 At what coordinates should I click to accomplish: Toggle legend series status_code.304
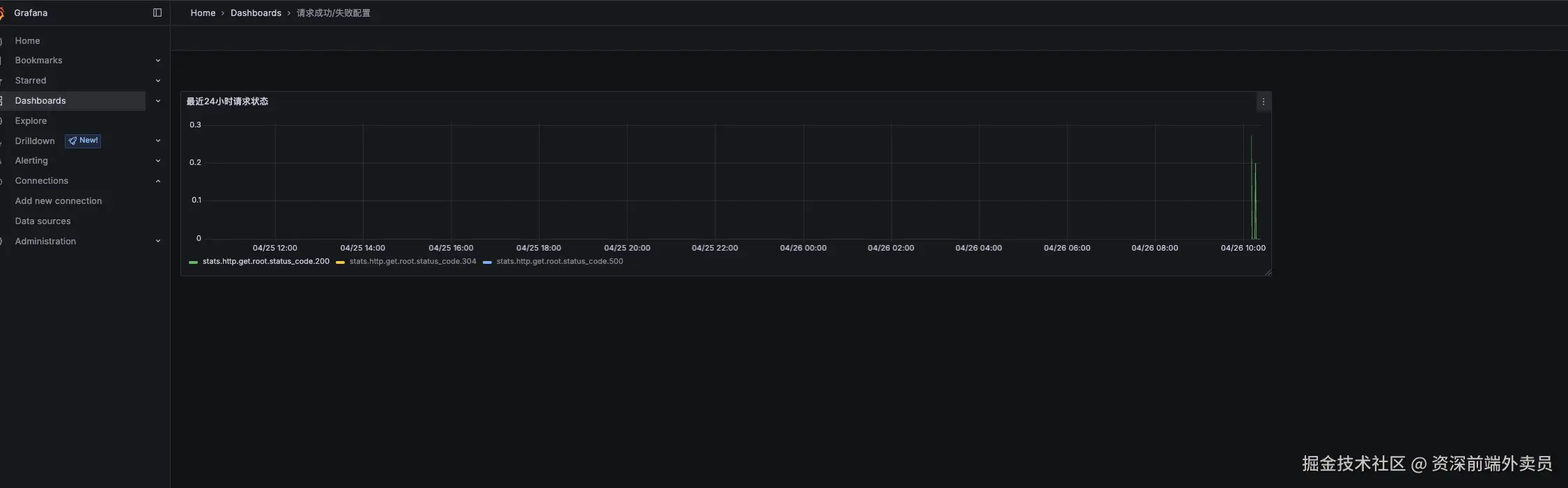click(x=412, y=262)
